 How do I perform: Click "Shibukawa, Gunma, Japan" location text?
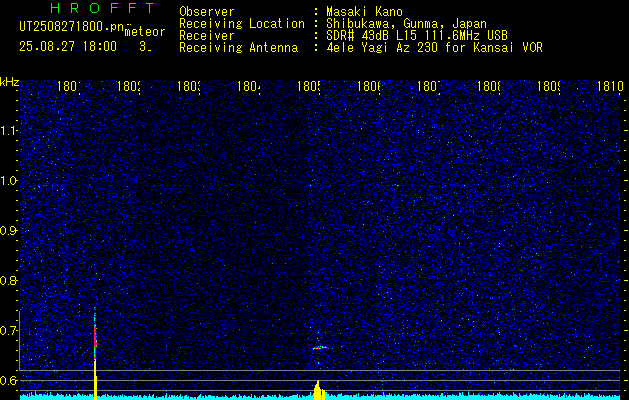406,24
